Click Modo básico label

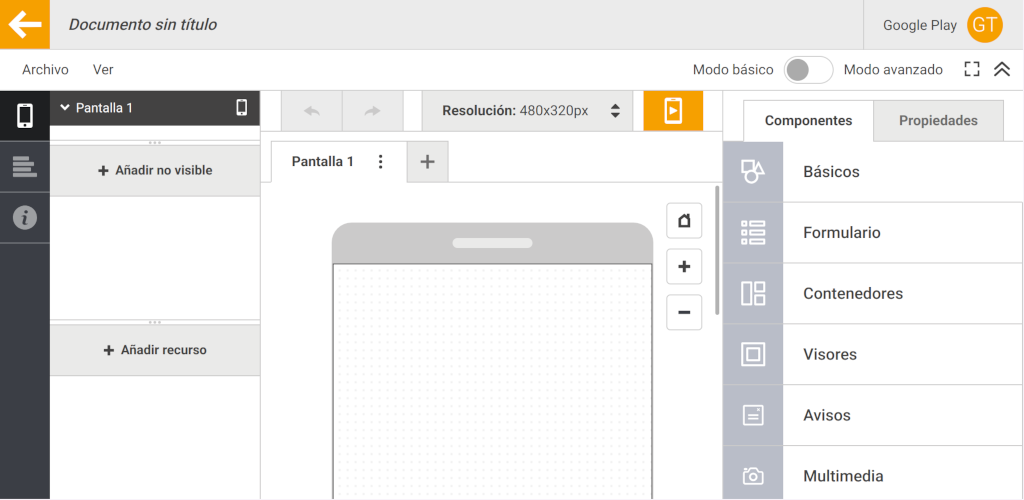click(x=733, y=70)
